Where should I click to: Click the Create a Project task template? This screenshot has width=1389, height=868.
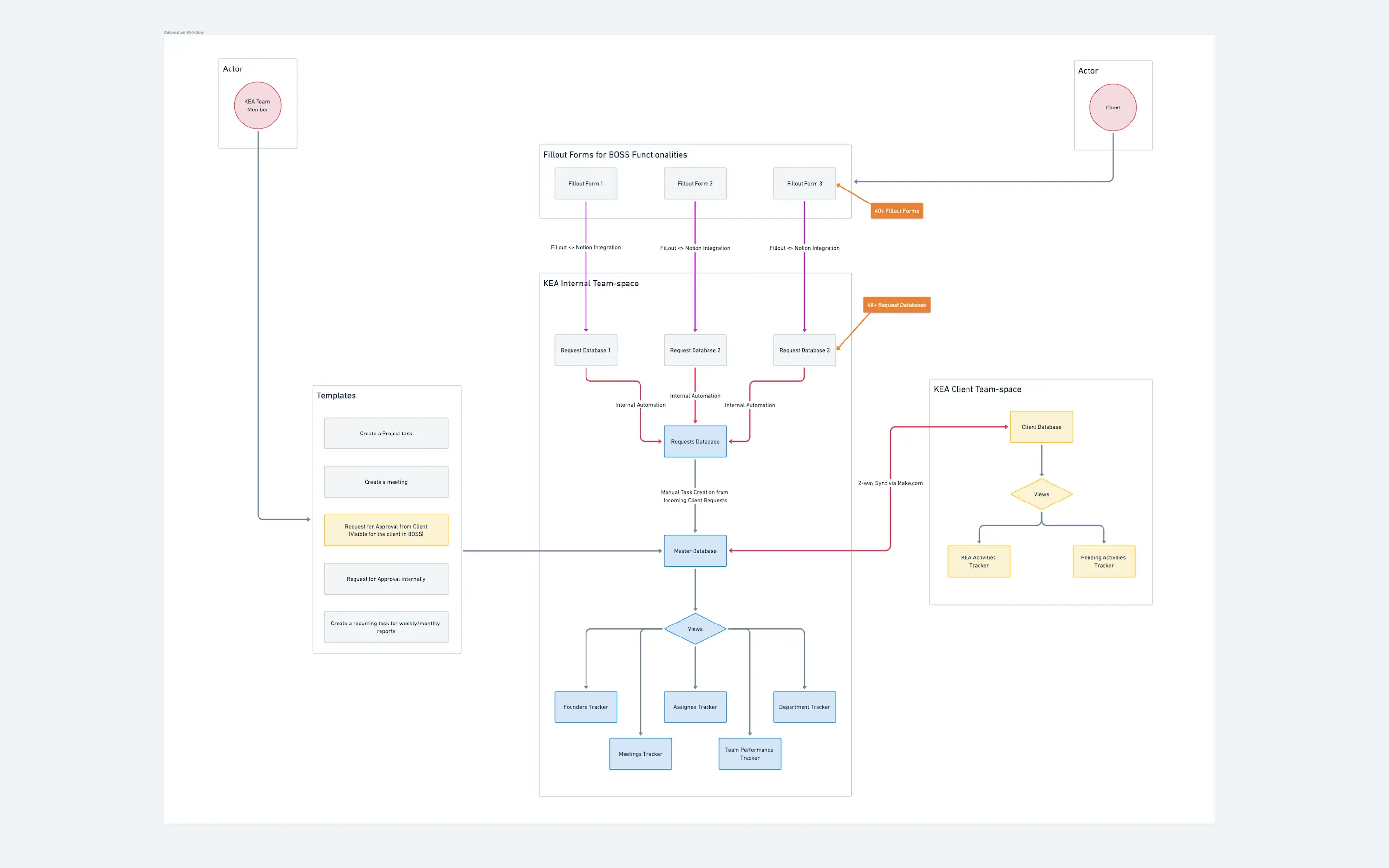(386, 433)
